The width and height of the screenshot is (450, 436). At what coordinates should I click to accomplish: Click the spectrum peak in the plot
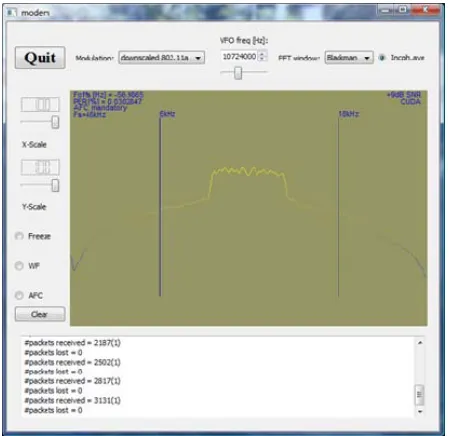(x=248, y=171)
